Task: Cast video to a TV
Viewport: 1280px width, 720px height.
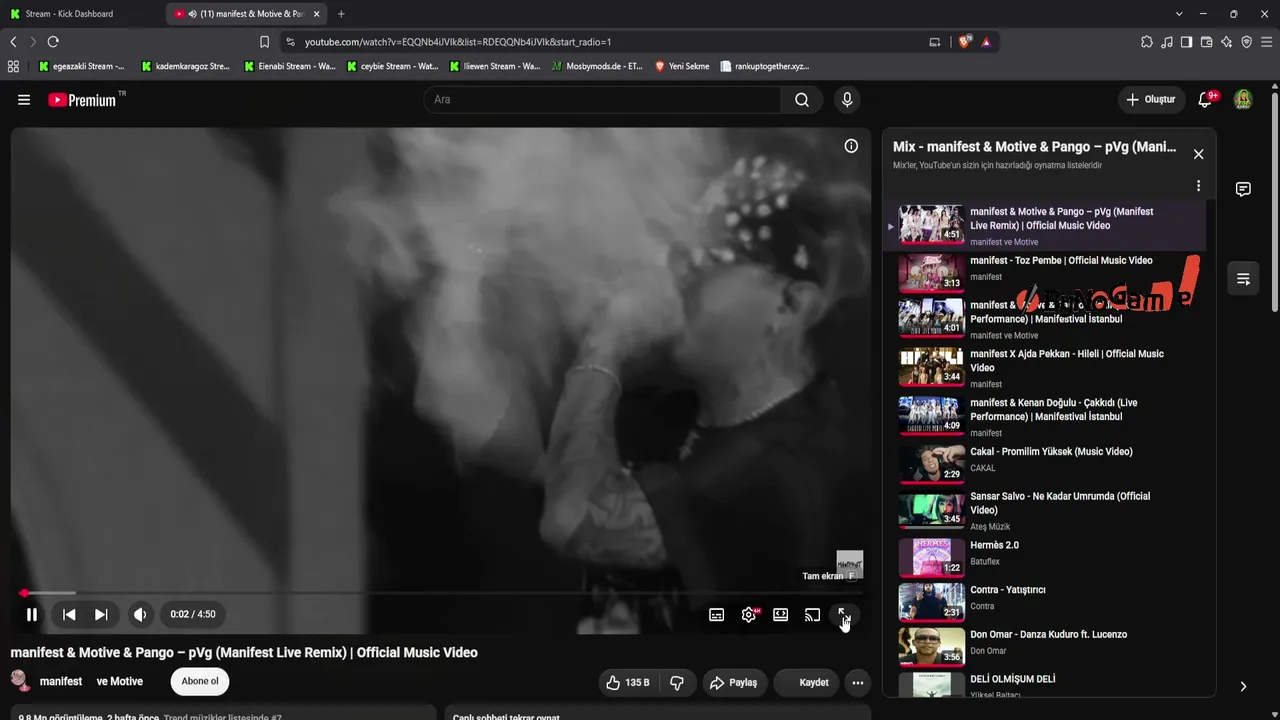Action: pos(813,615)
